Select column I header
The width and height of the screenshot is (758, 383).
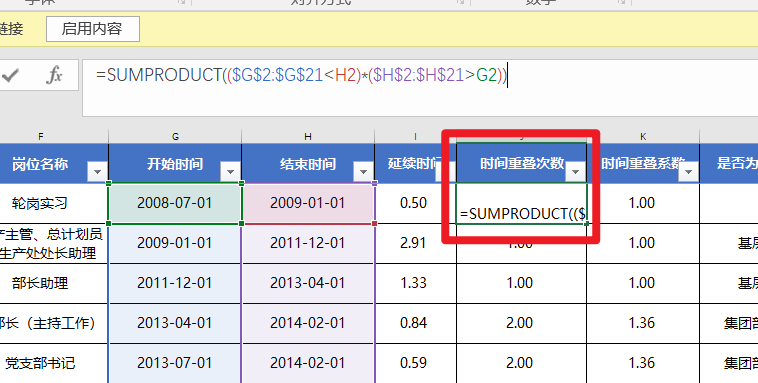415,137
